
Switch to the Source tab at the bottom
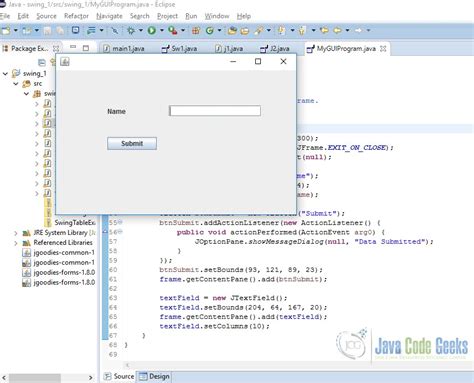pyautogui.click(x=119, y=376)
